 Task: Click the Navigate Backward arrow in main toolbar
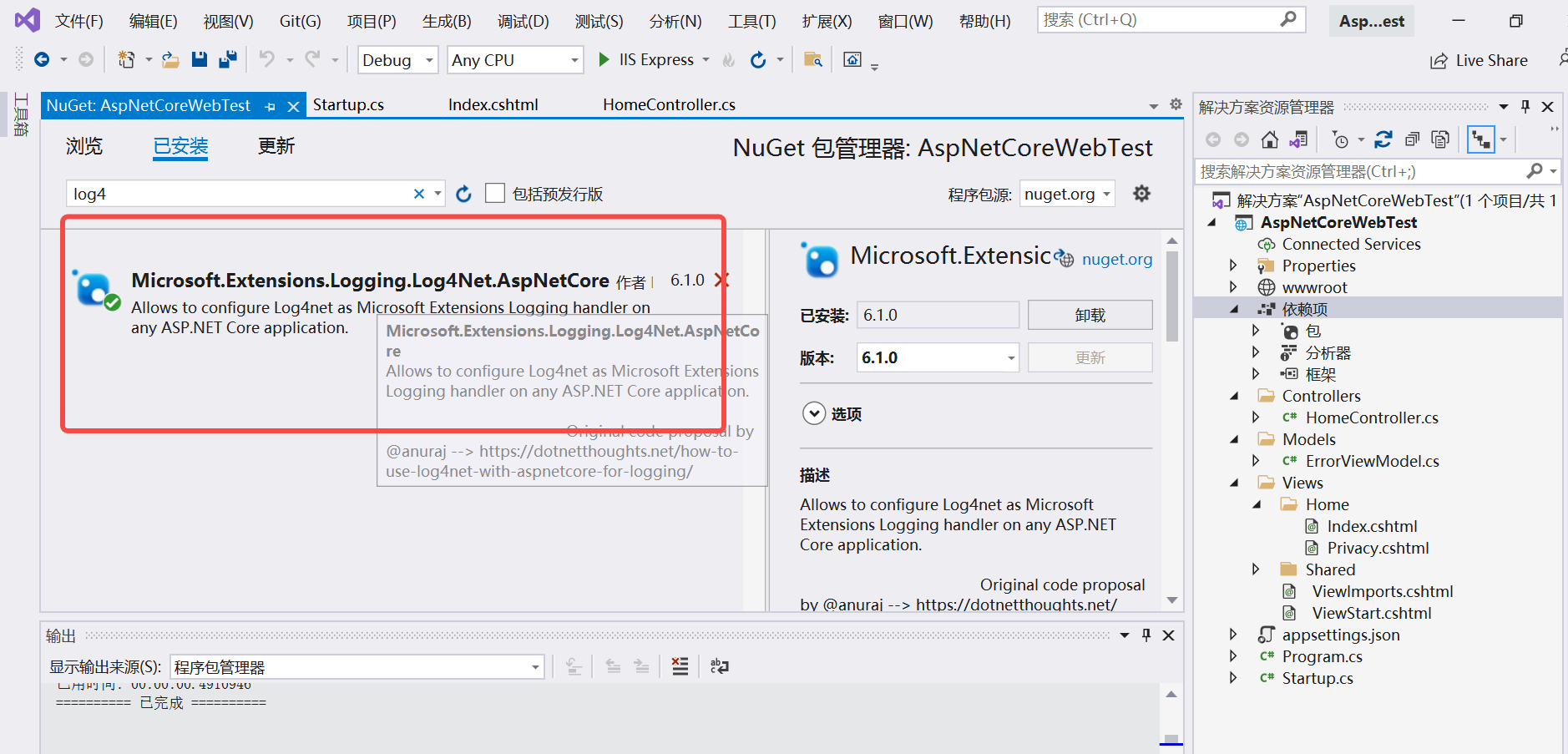pyautogui.click(x=42, y=59)
